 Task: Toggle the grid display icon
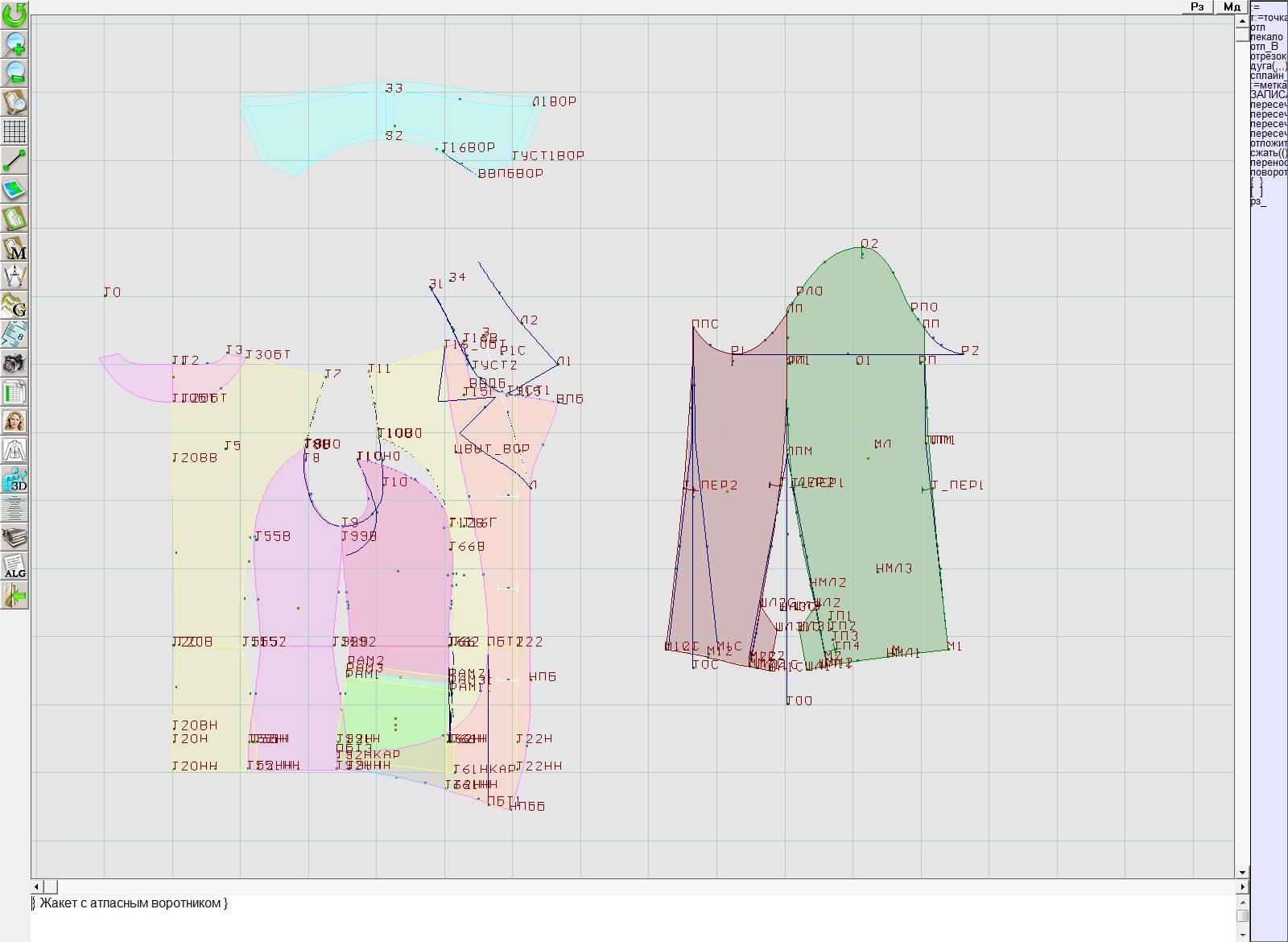(x=14, y=131)
